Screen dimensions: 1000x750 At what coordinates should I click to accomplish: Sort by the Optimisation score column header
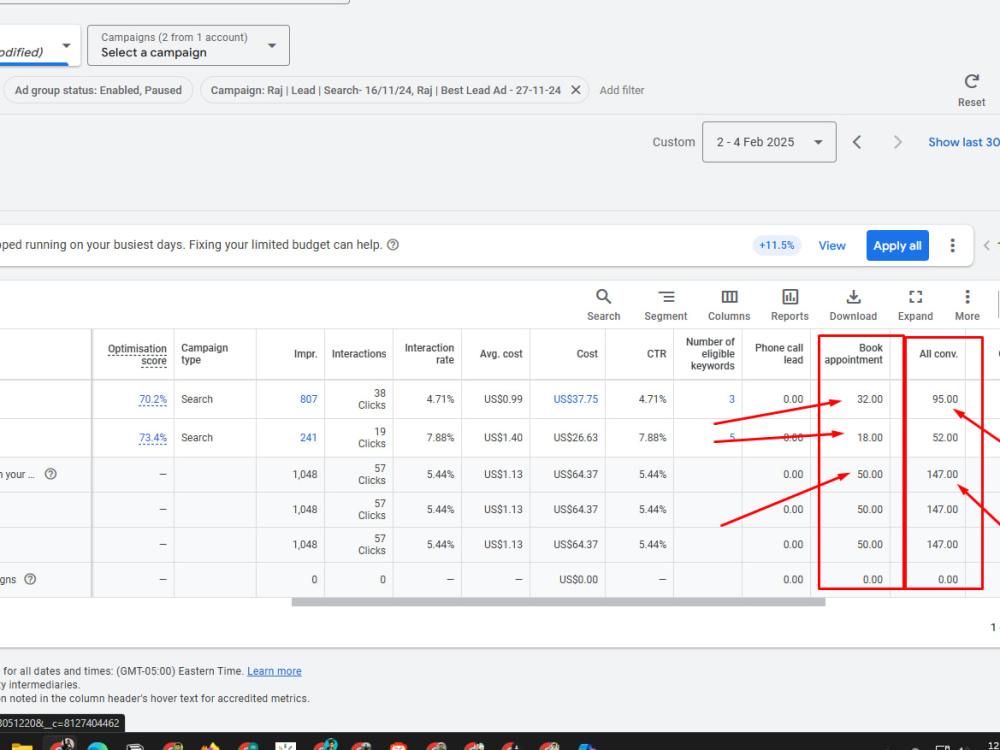pos(137,354)
